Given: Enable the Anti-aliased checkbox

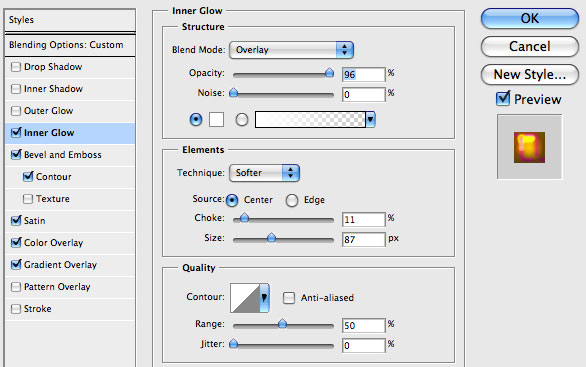Looking at the screenshot, I should point(289,298).
